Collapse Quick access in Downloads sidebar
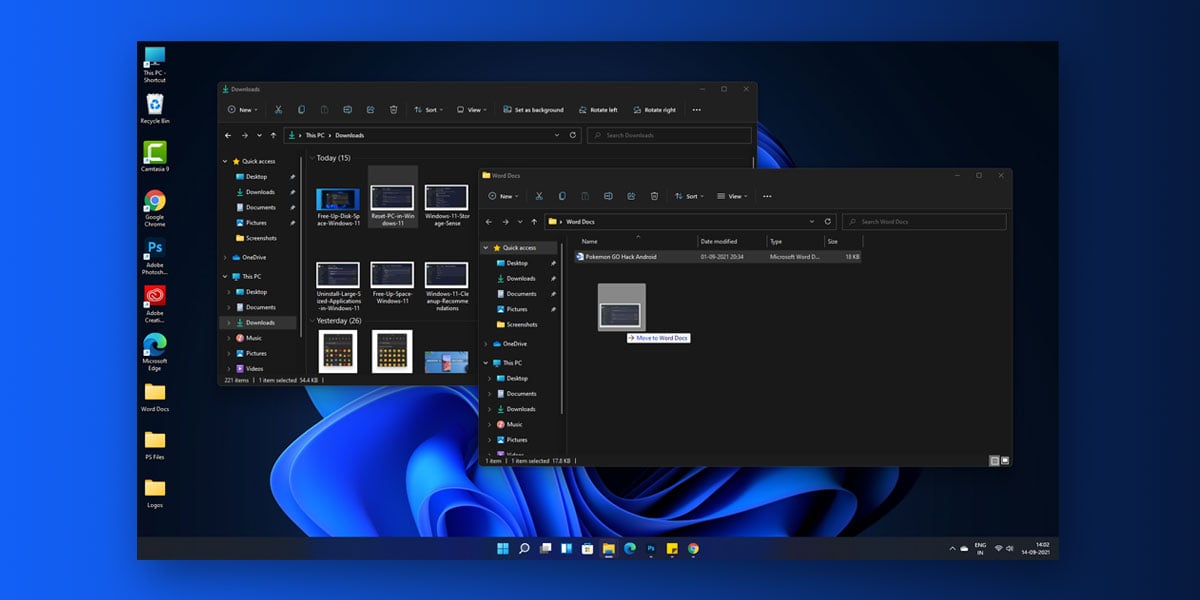 [x=225, y=161]
